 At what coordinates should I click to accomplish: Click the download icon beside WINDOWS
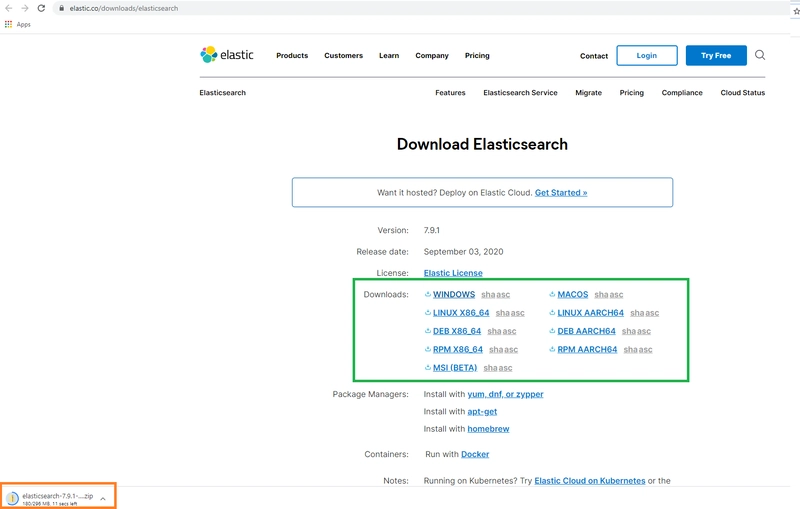428,294
